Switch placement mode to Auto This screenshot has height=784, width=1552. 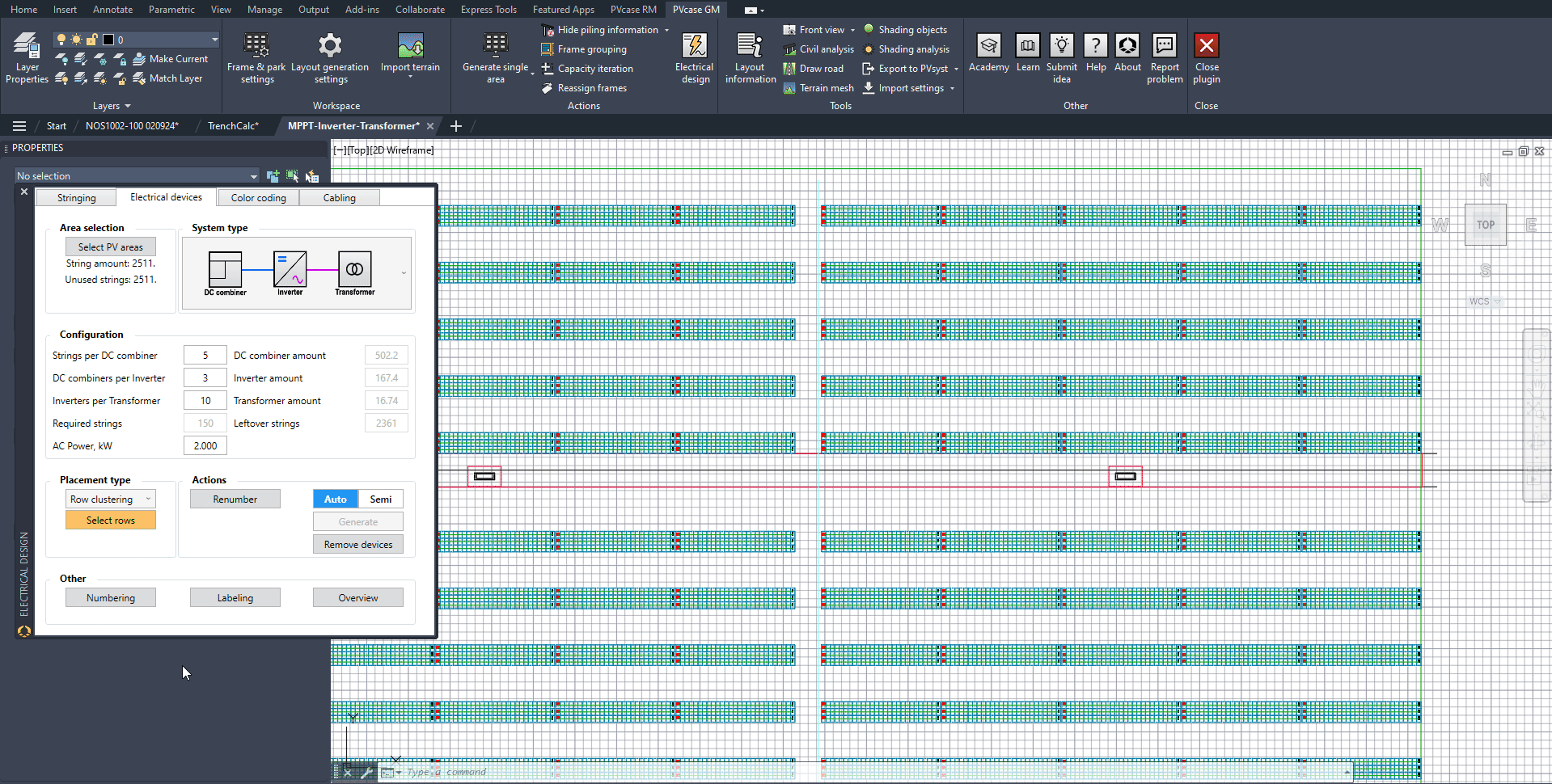coord(335,499)
